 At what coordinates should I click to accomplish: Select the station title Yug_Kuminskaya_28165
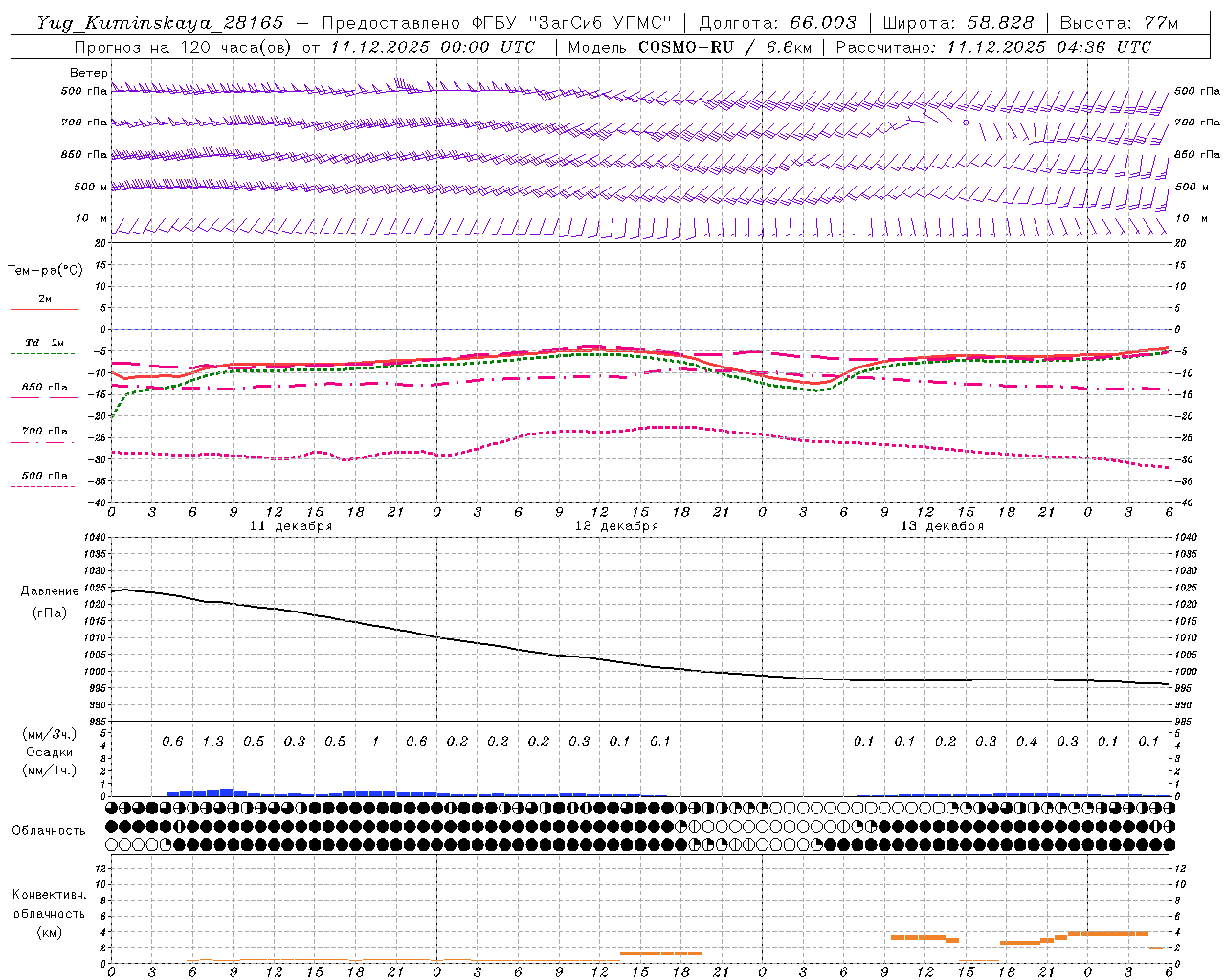pos(160,23)
